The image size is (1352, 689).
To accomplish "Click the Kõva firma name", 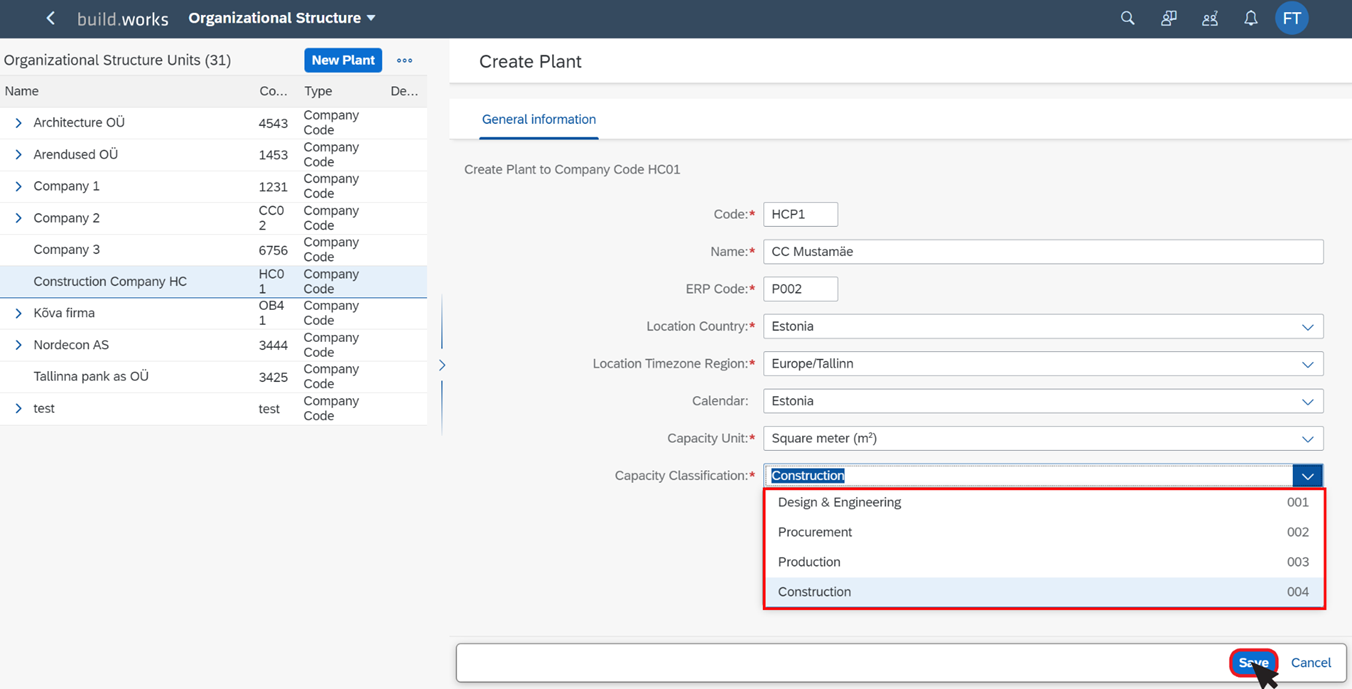I will (x=64, y=313).
